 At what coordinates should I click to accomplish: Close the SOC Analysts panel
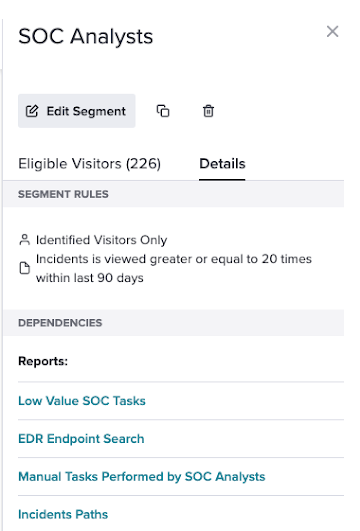click(x=332, y=31)
